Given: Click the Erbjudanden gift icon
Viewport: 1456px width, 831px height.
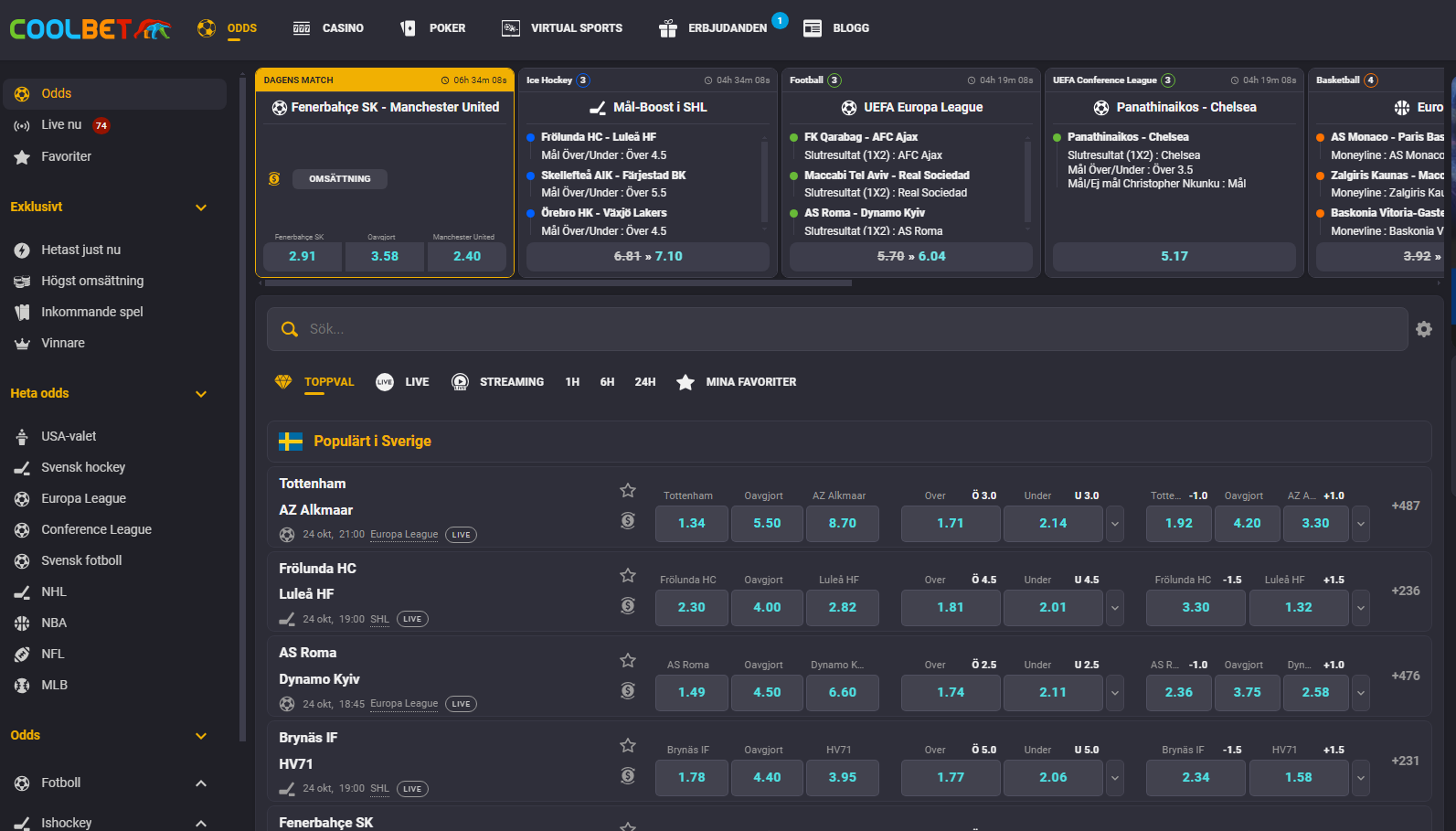Looking at the screenshot, I should point(668,28).
